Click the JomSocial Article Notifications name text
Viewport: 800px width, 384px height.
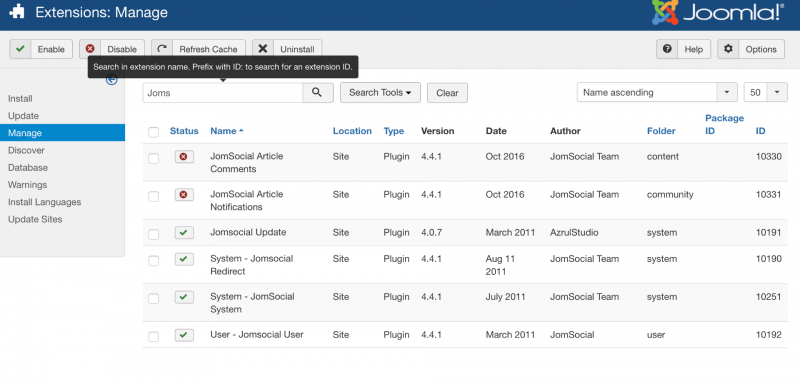click(246, 200)
